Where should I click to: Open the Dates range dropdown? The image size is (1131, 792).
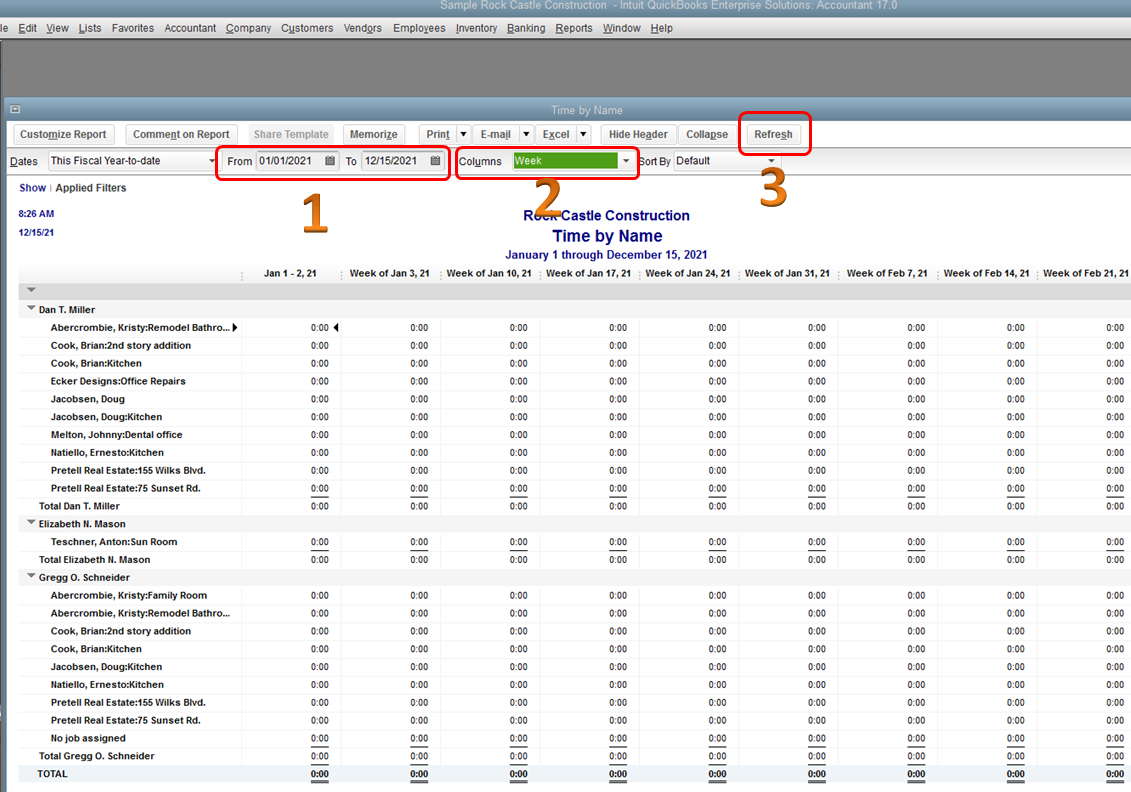point(212,161)
